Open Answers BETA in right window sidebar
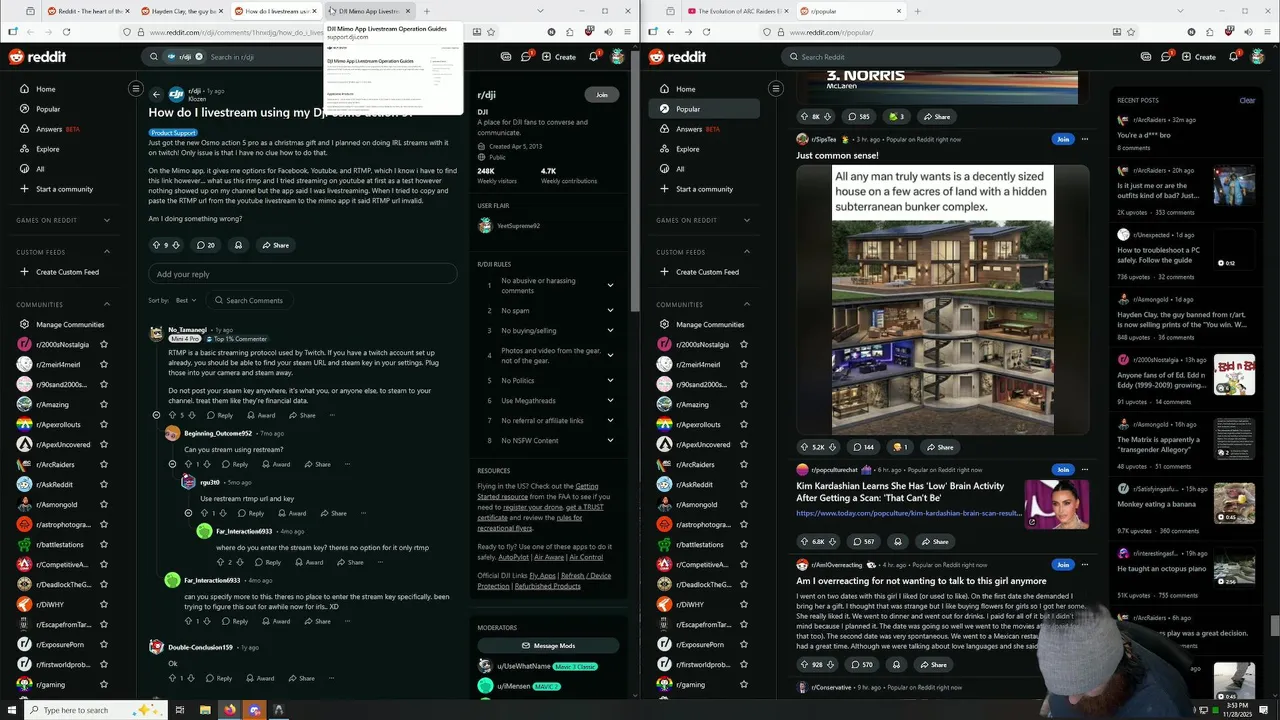The width and height of the screenshot is (1280, 720). point(704,129)
